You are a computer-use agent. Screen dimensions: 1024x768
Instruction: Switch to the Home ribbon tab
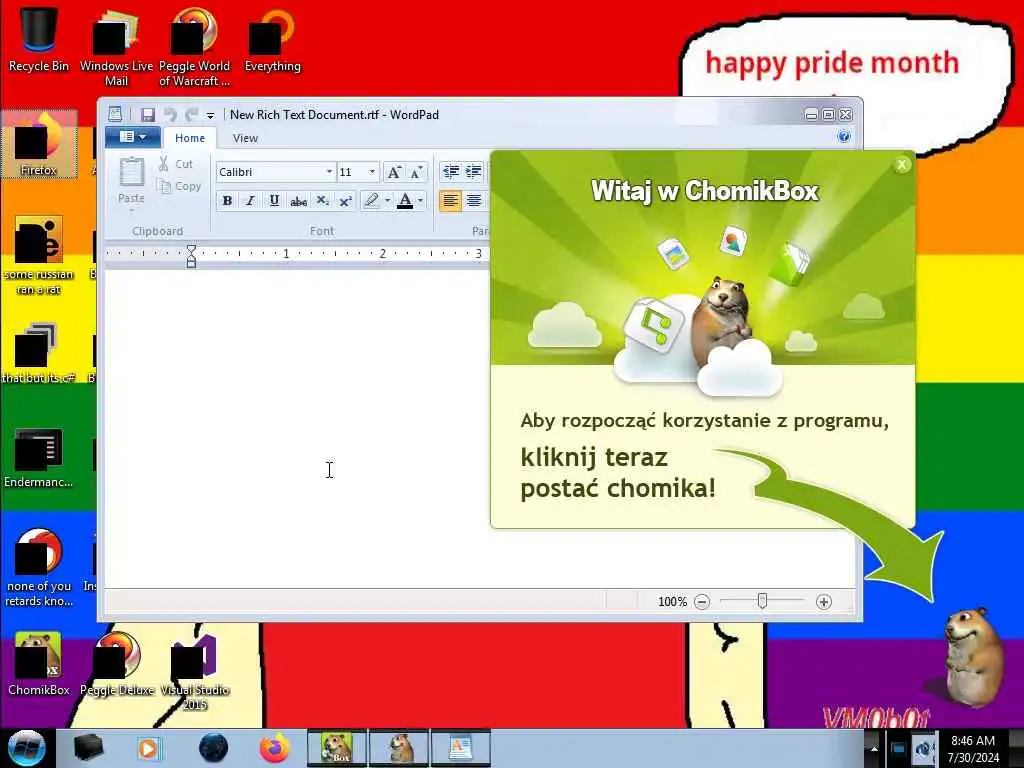[x=189, y=138]
